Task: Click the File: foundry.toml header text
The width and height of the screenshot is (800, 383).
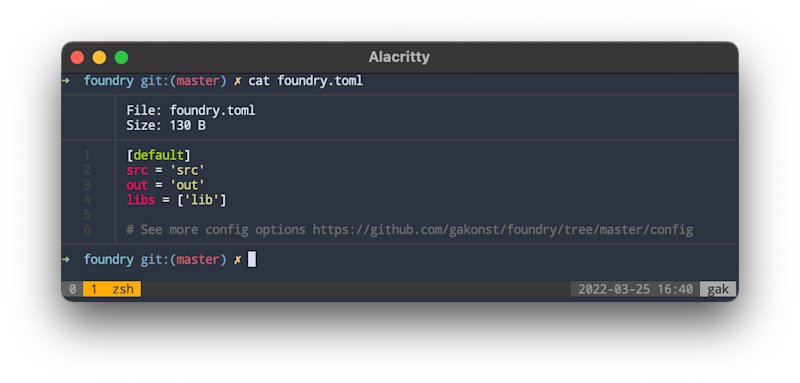Action: [x=191, y=110]
